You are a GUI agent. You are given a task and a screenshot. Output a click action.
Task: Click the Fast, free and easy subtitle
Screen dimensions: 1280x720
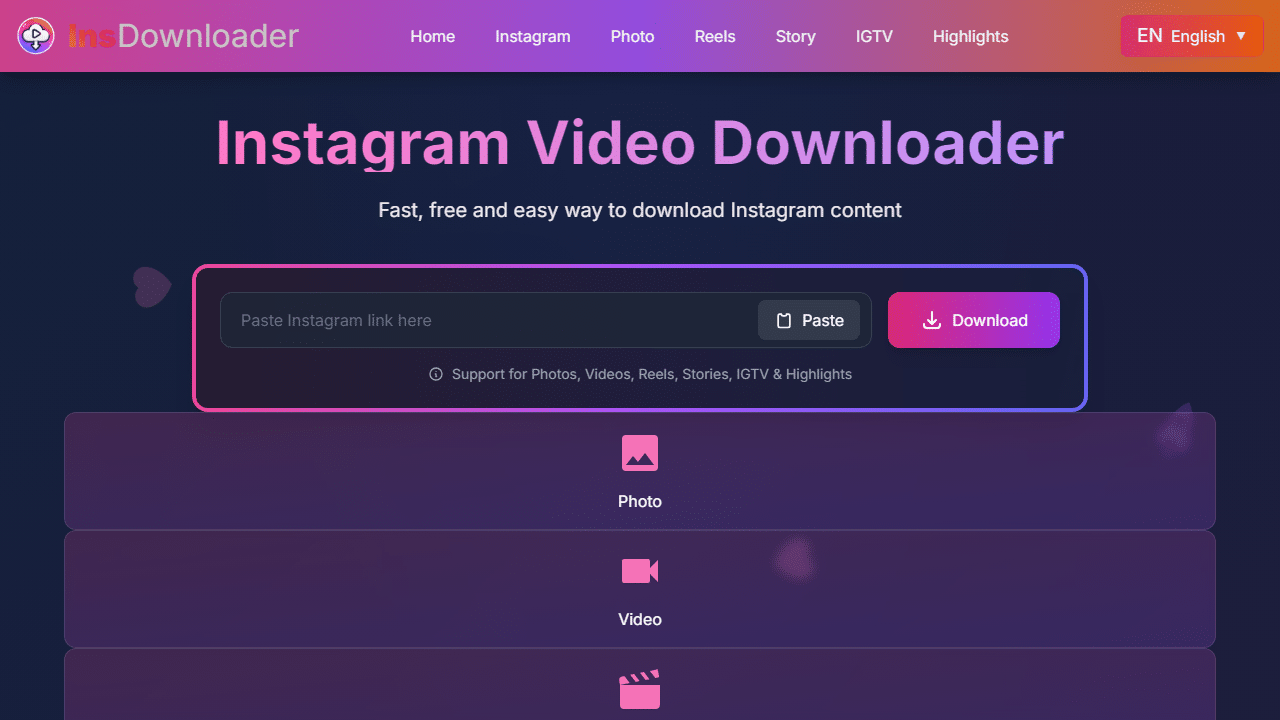pyautogui.click(x=640, y=210)
